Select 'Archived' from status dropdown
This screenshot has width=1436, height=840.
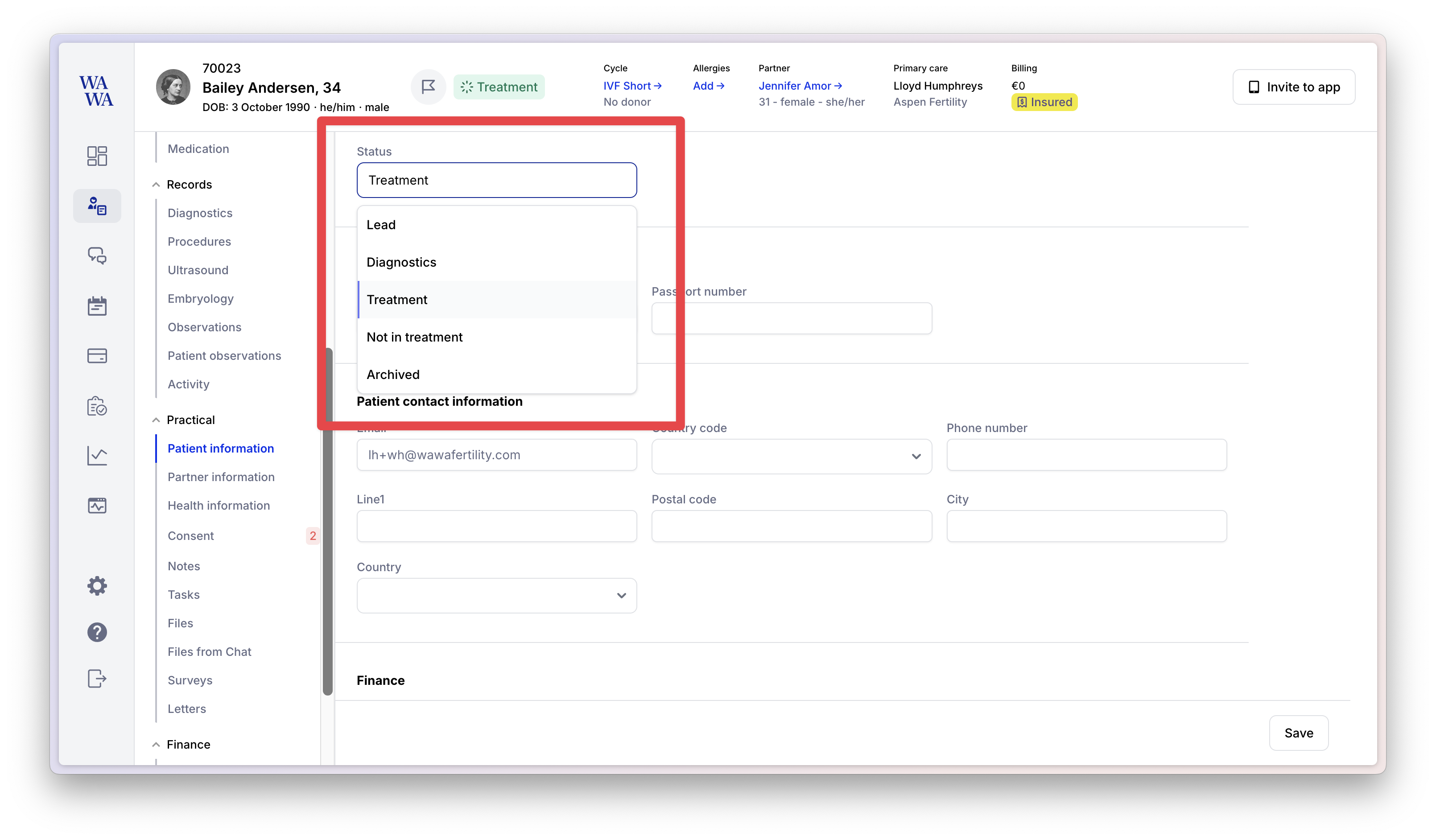pos(393,374)
